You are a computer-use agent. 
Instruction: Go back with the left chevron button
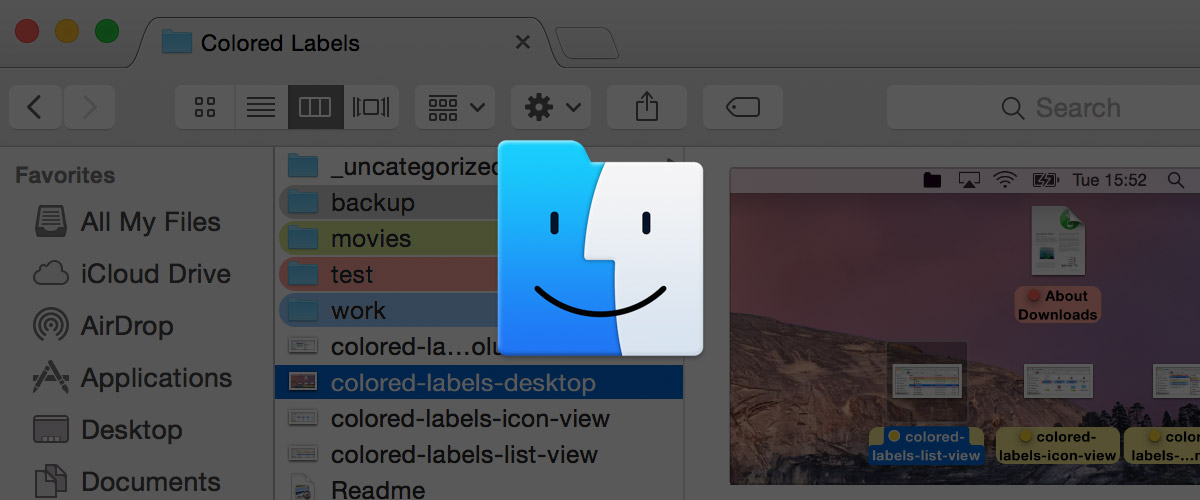point(35,107)
